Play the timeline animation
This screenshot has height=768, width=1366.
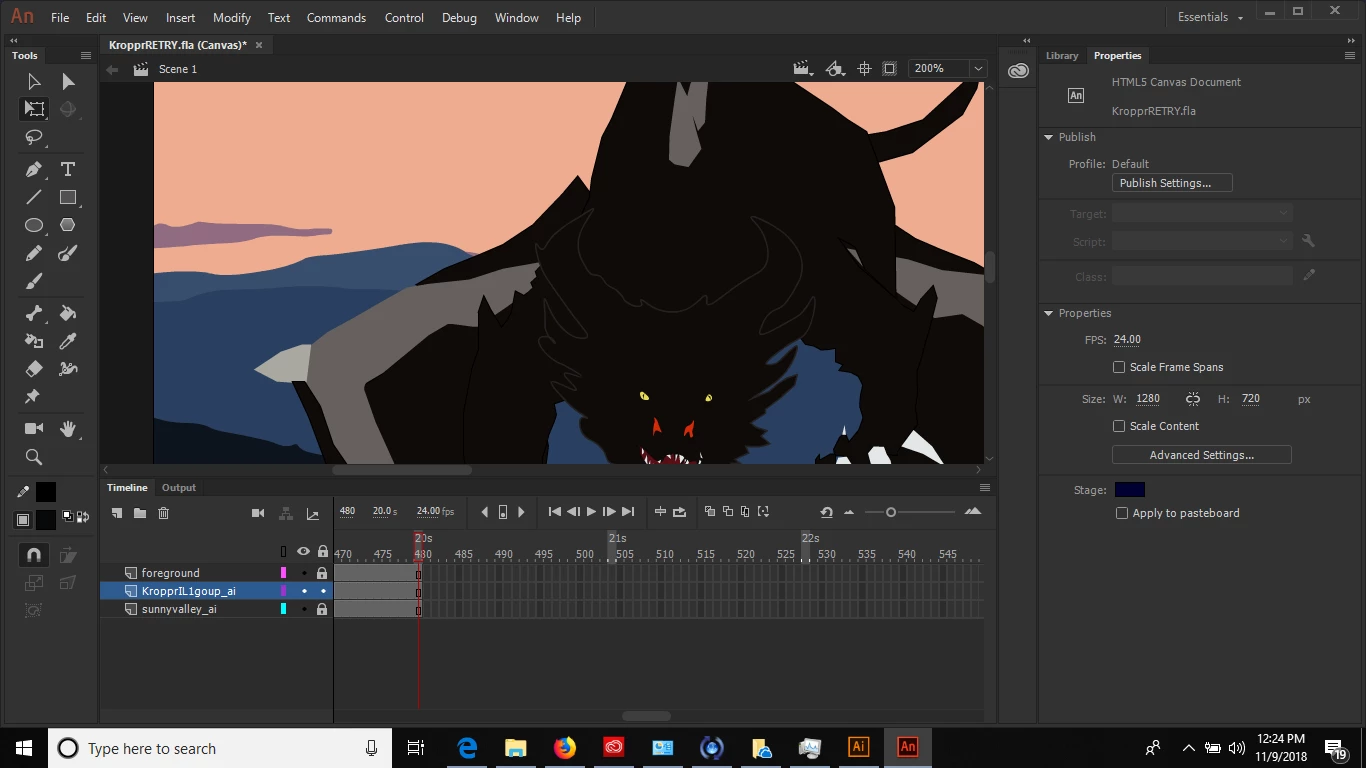pyautogui.click(x=591, y=512)
